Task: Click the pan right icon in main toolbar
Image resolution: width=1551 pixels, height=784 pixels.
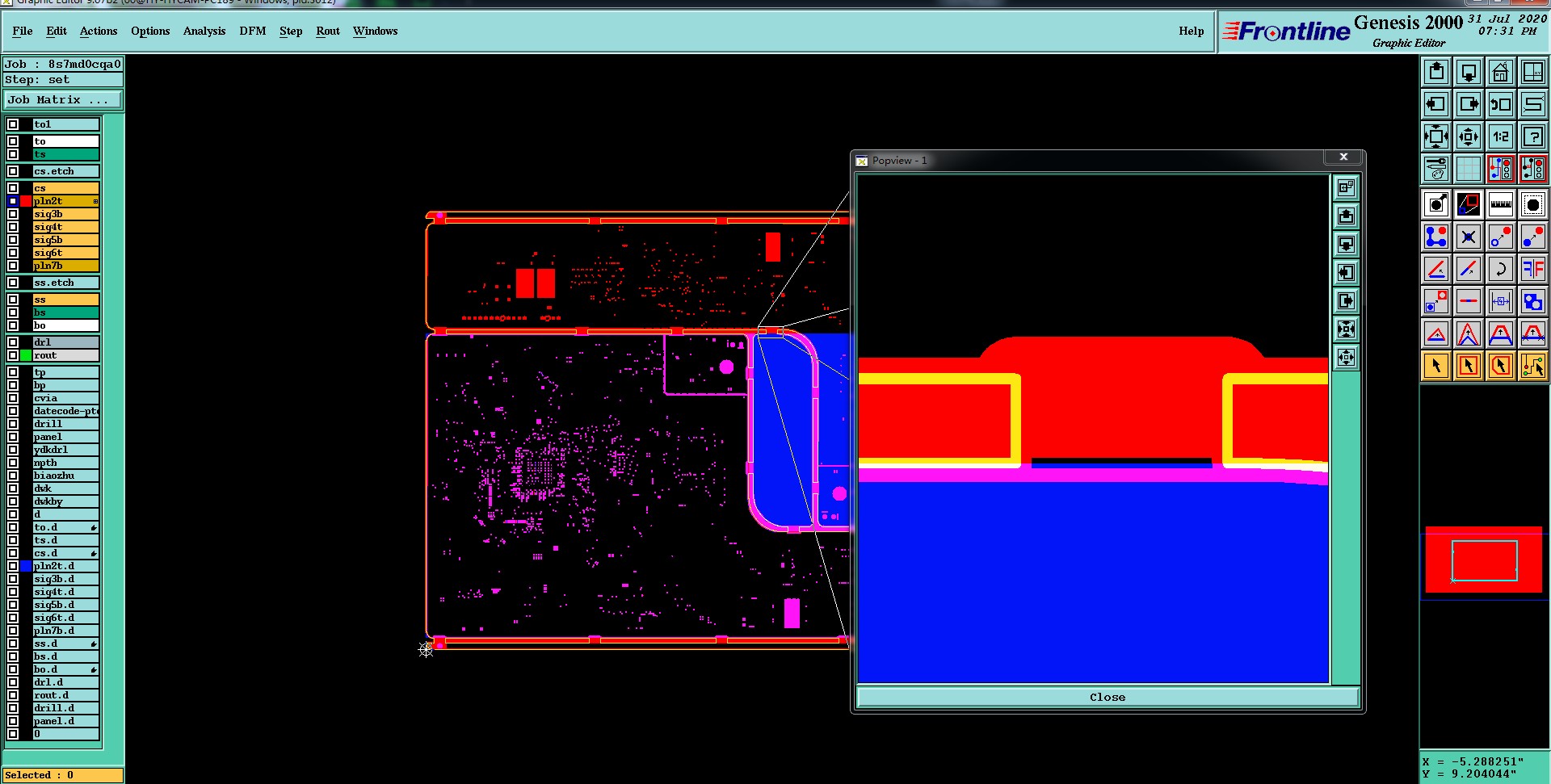Action: pos(1469,104)
